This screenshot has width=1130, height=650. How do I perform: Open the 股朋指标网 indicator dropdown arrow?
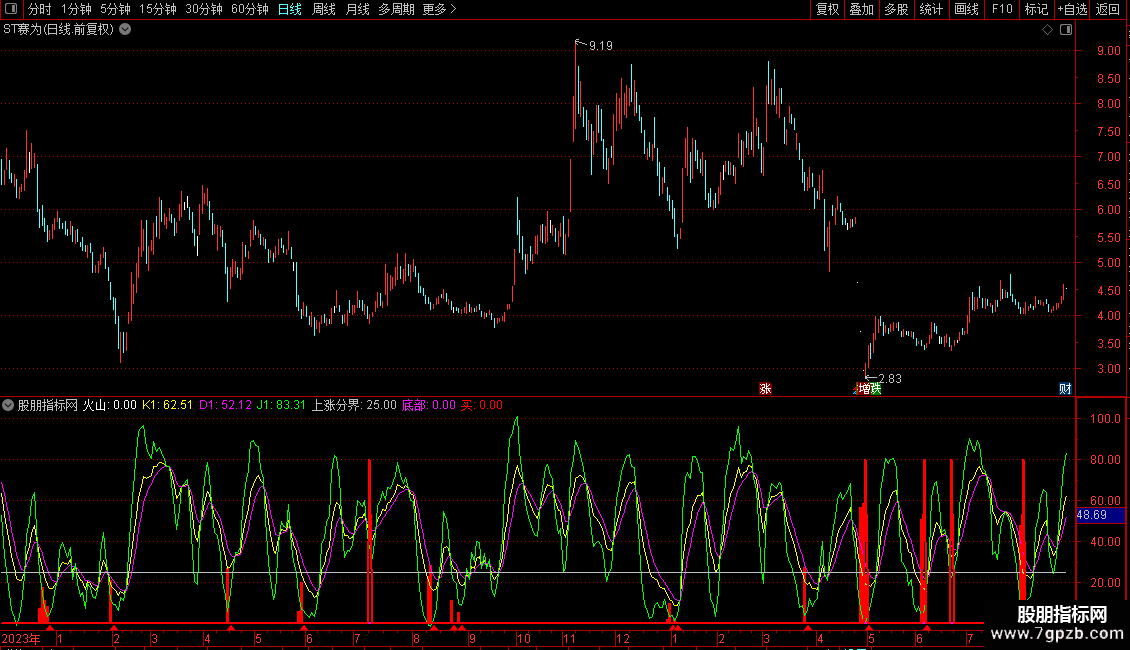coord(8,405)
